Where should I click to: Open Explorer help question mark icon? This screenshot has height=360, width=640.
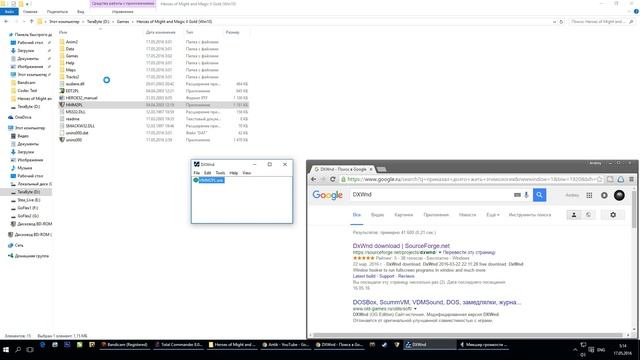(x=636, y=11)
